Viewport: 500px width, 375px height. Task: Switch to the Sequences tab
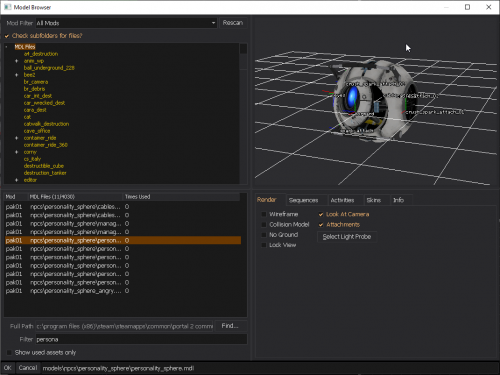tap(303, 200)
